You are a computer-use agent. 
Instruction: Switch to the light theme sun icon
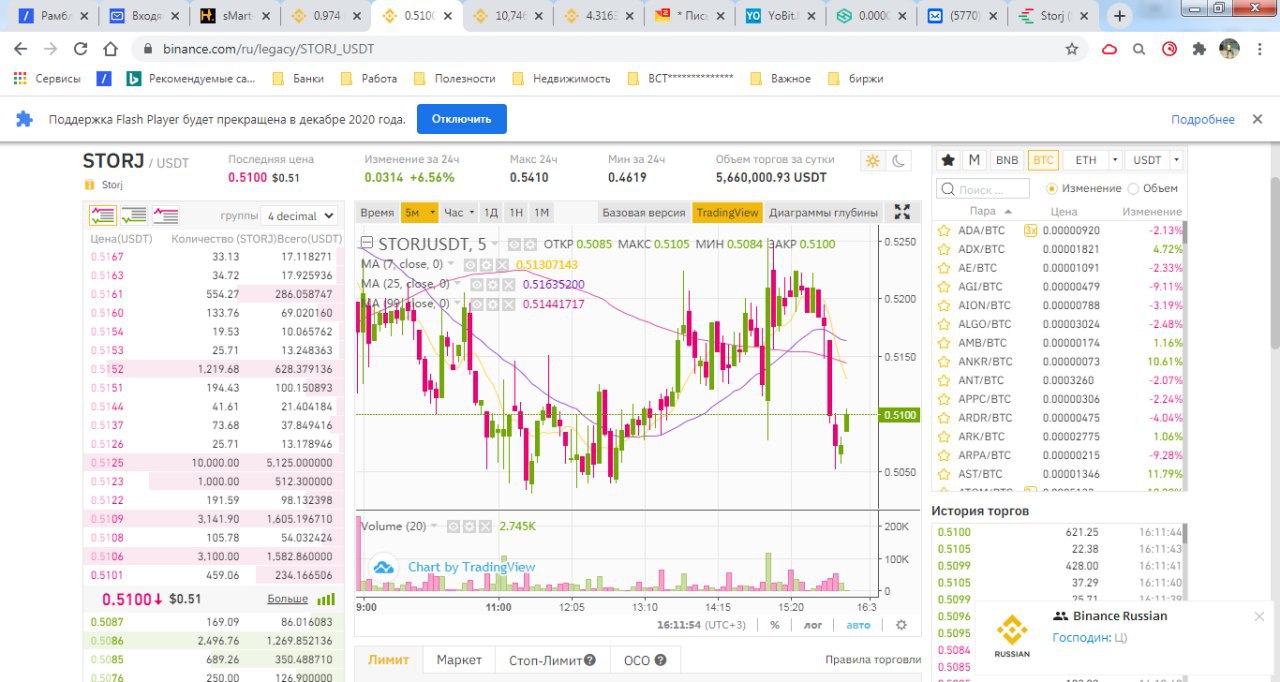873,160
